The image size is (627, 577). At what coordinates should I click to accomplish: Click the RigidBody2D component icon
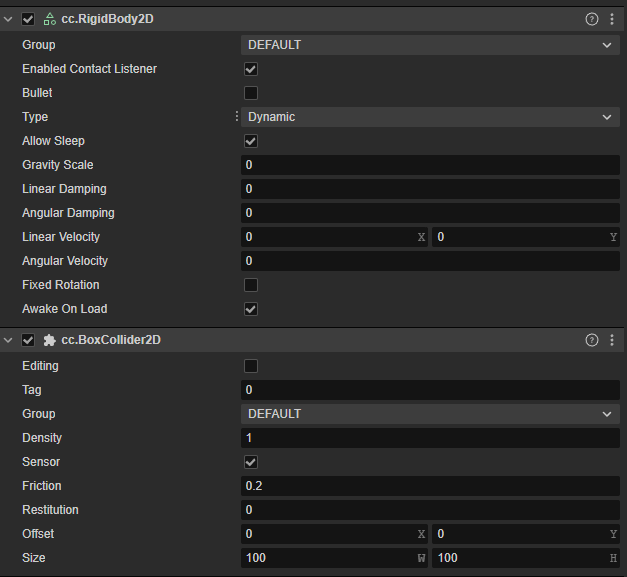(49, 19)
